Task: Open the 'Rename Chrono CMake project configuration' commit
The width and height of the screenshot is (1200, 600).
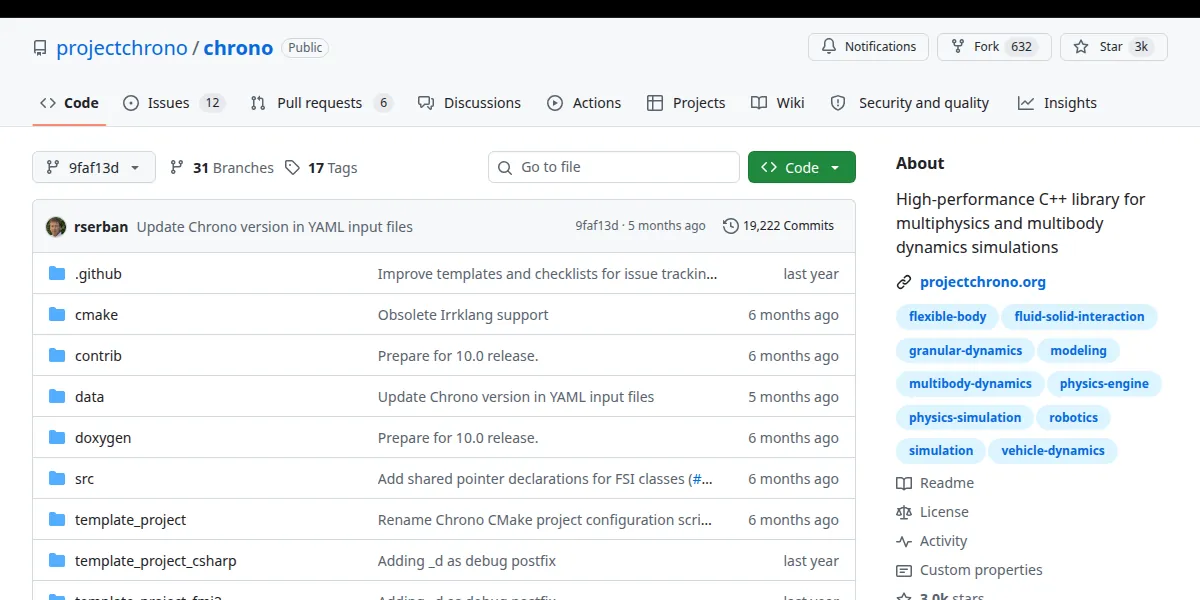Action: [545, 520]
